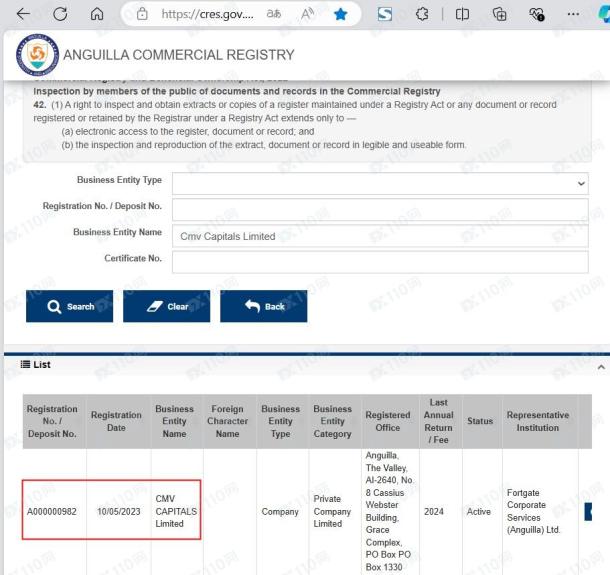Focus the Registration No. / Deposit No. field

pyautogui.click(x=380, y=210)
